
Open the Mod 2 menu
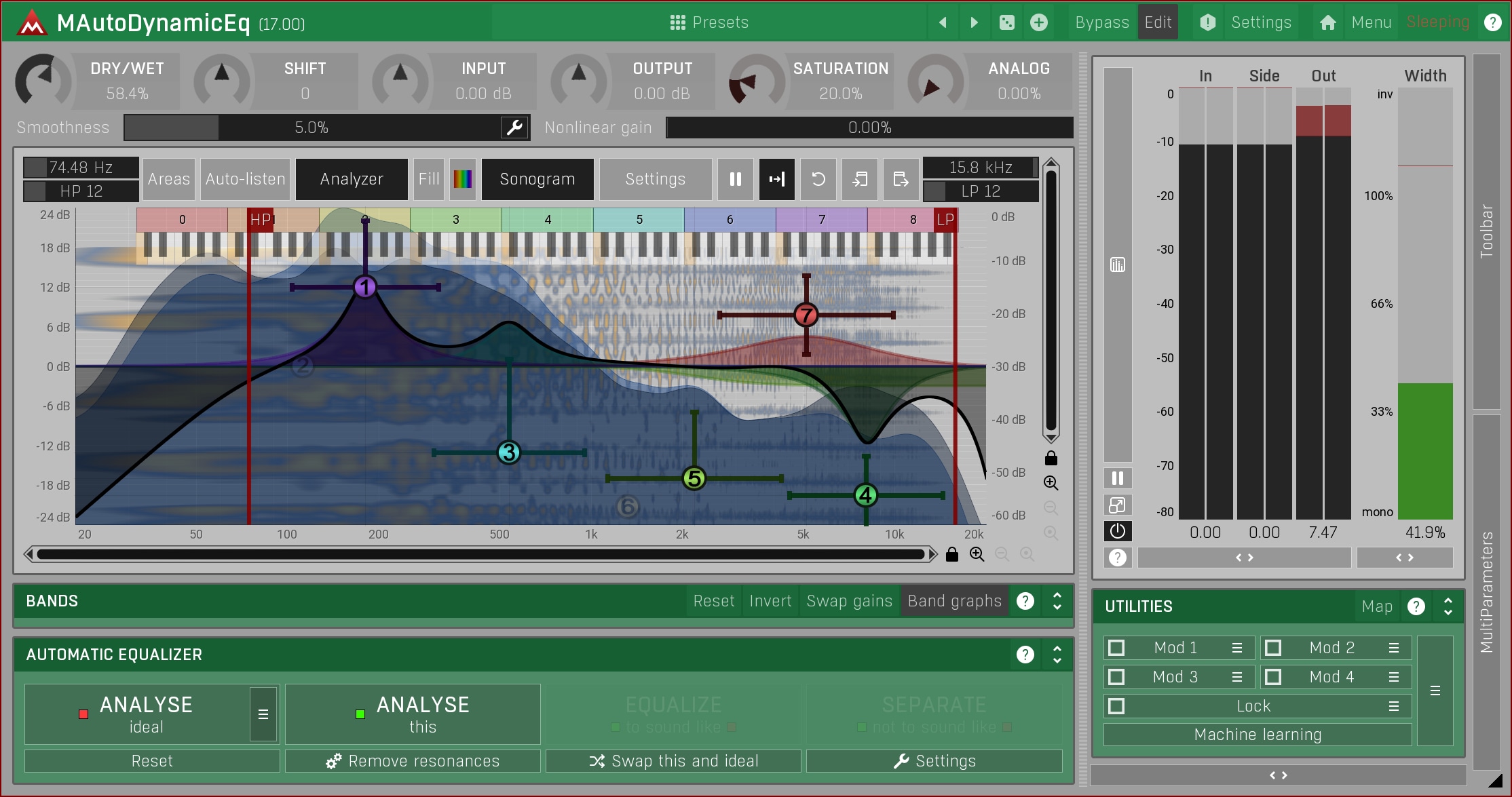point(1394,648)
